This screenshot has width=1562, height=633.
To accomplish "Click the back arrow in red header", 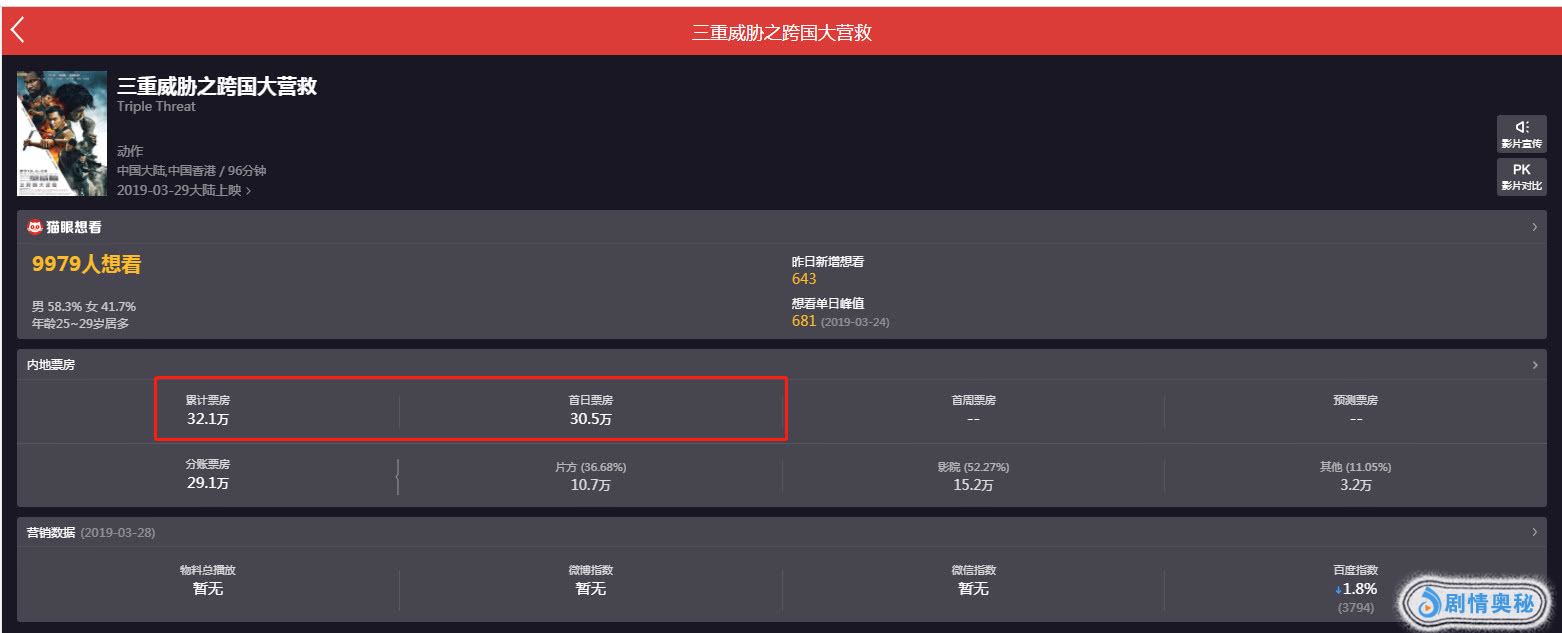I will tap(17, 31).
